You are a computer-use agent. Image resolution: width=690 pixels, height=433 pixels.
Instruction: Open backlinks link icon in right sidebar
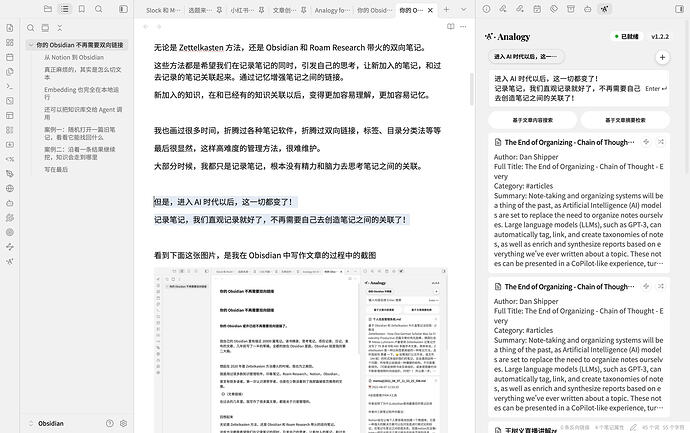[503, 9]
